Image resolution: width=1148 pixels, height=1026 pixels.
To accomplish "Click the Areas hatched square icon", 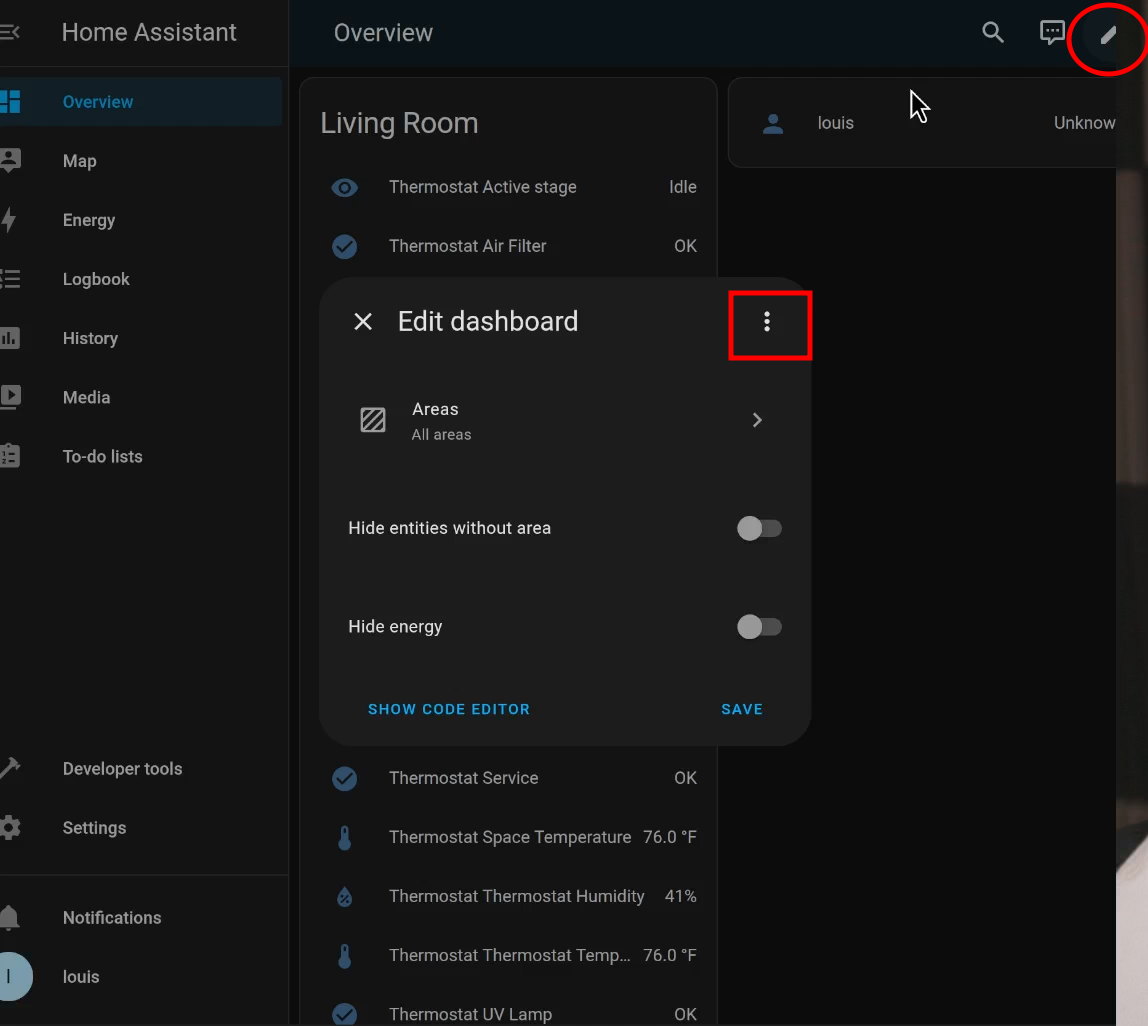I will coord(373,420).
